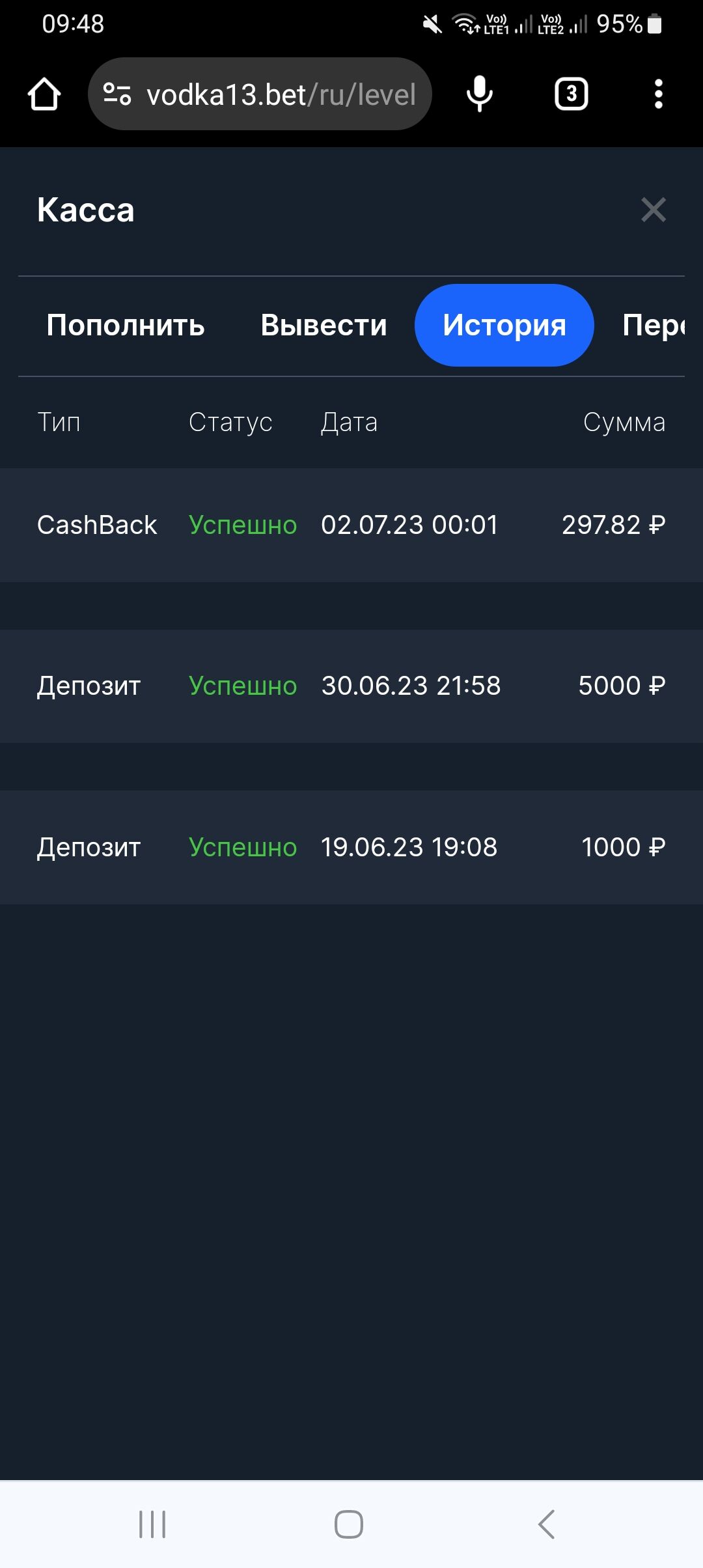Select the CashBack transaction row
The width and height of the screenshot is (703, 1568).
(x=351, y=525)
